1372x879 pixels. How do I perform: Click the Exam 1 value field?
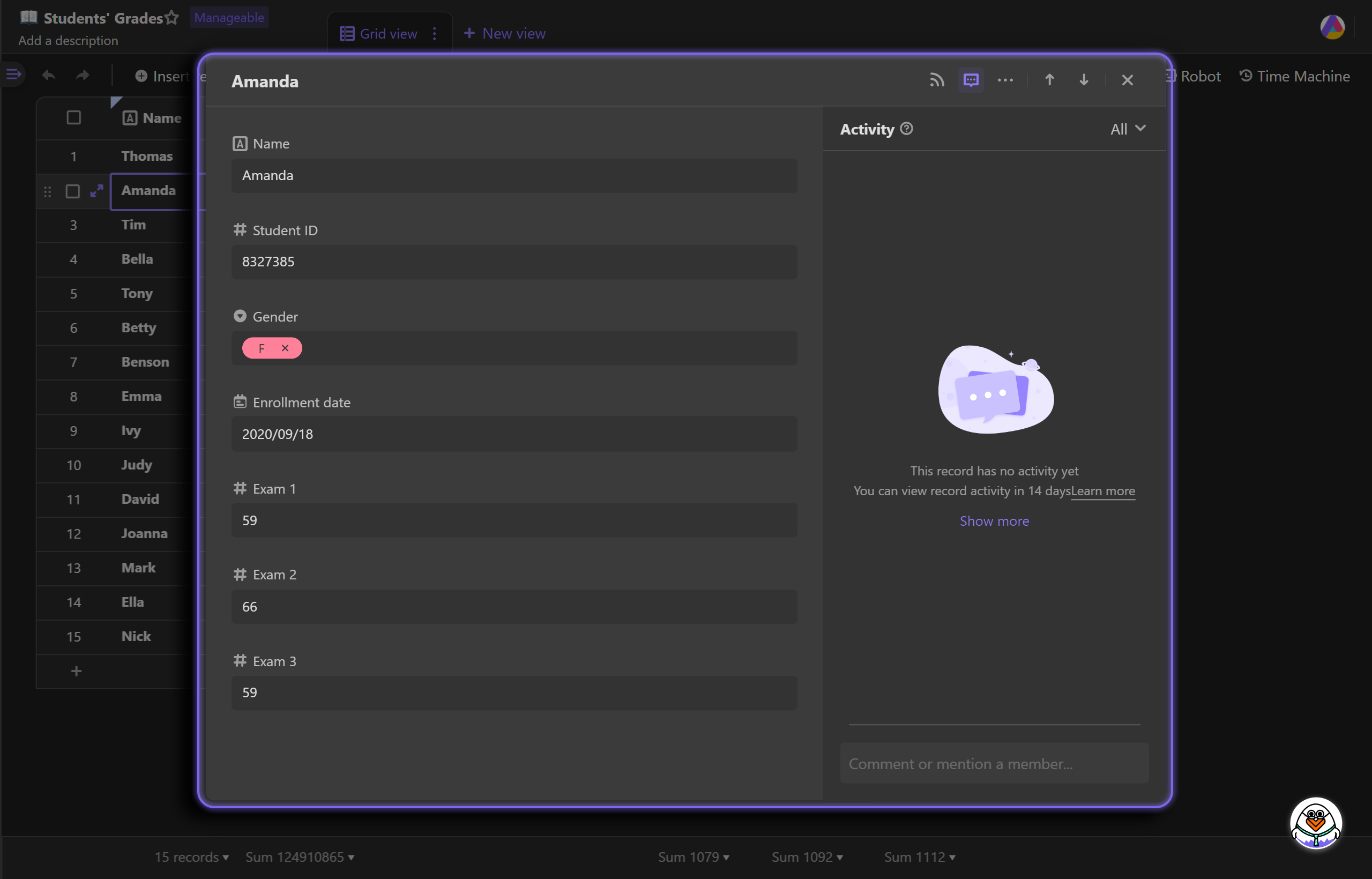pyautogui.click(x=514, y=520)
